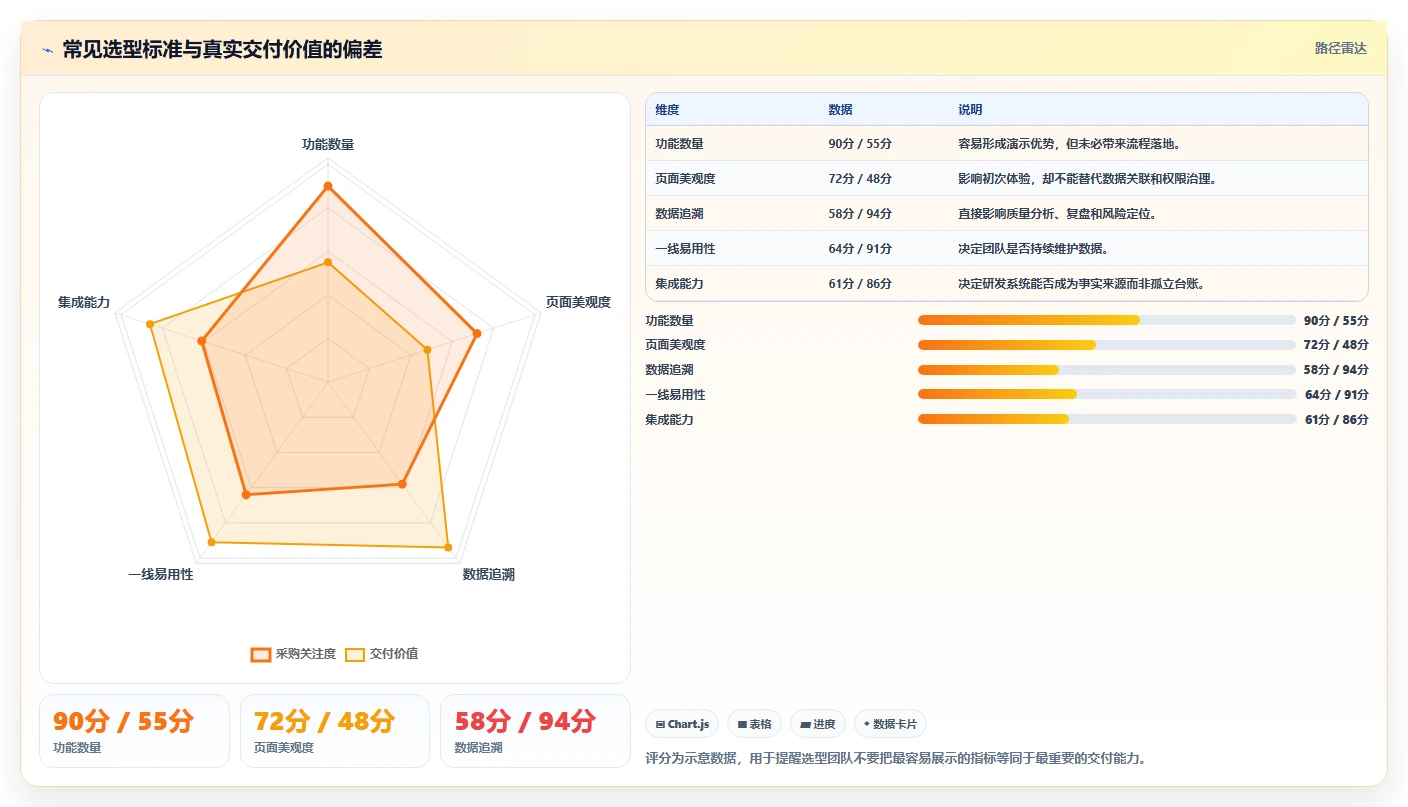Image resolution: width=1408 pixels, height=807 pixels.
Task: Click the 功能数量 progress bar
Action: pyautogui.click(x=1106, y=320)
